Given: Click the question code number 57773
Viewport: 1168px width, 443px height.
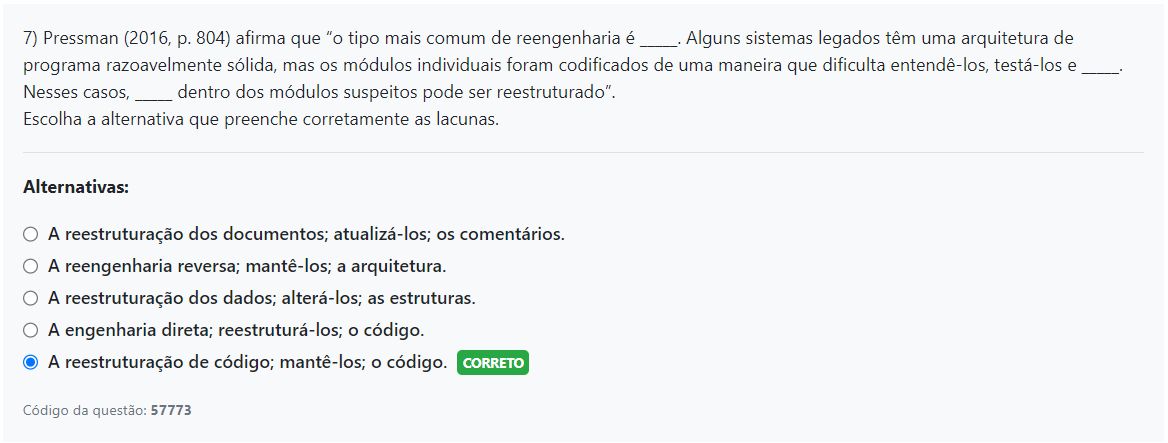Looking at the screenshot, I should coord(170,411).
